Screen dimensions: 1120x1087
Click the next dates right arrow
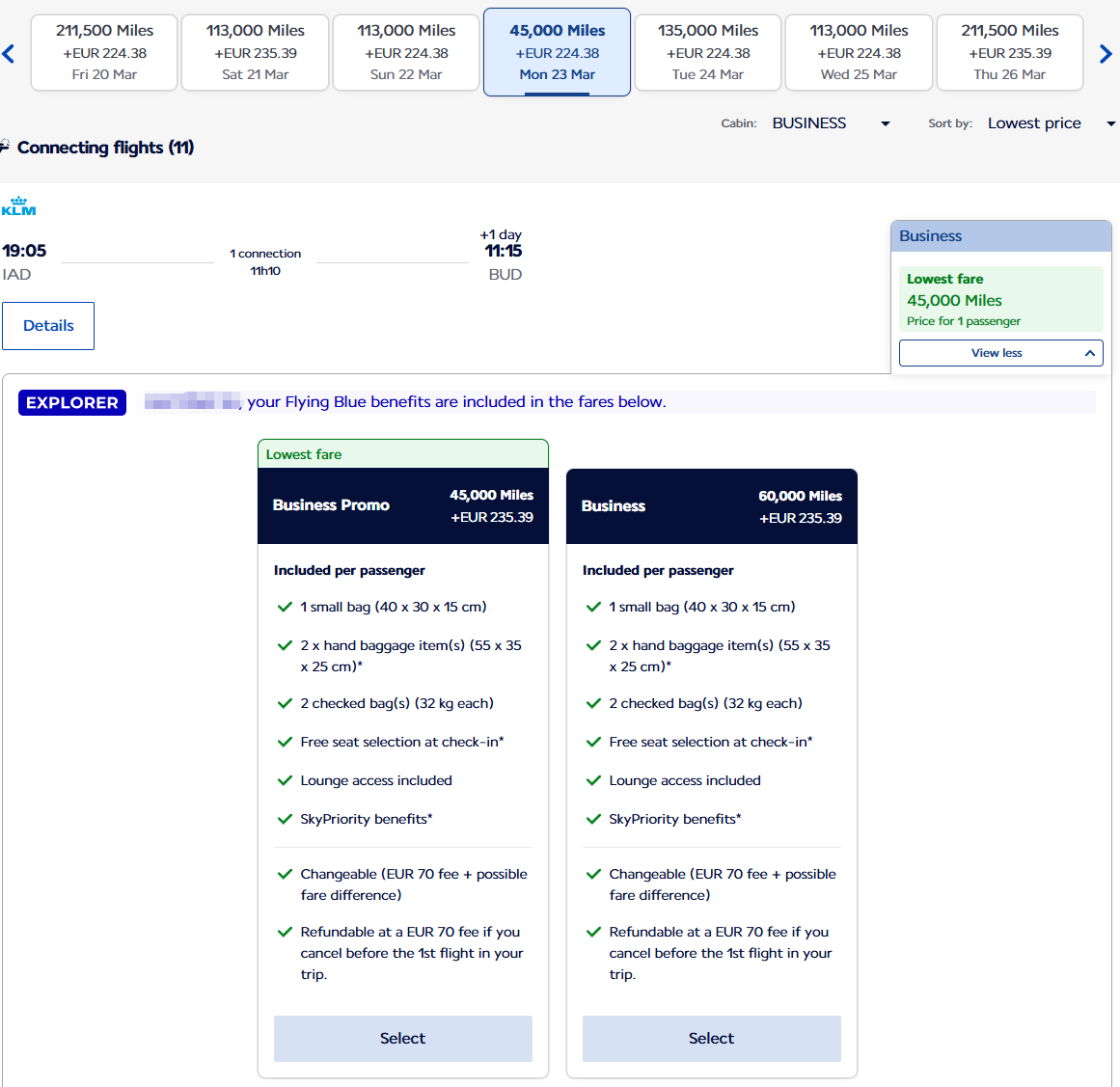click(x=1106, y=54)
